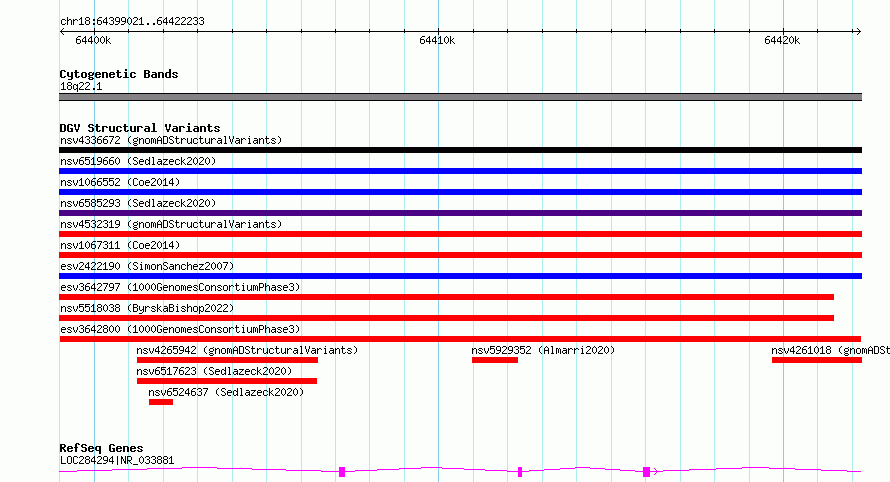This screenshot has width=890, height=482.
Task: Open variant nsv1066552 (Coe2014) label
Action: [120, 182]
